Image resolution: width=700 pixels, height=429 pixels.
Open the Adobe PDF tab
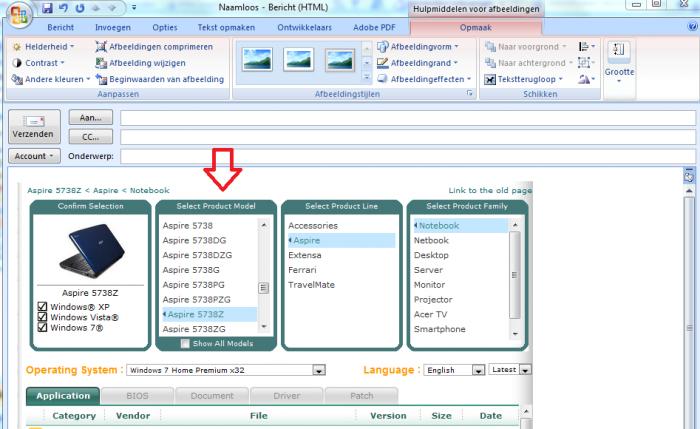(x=374, y=27)
